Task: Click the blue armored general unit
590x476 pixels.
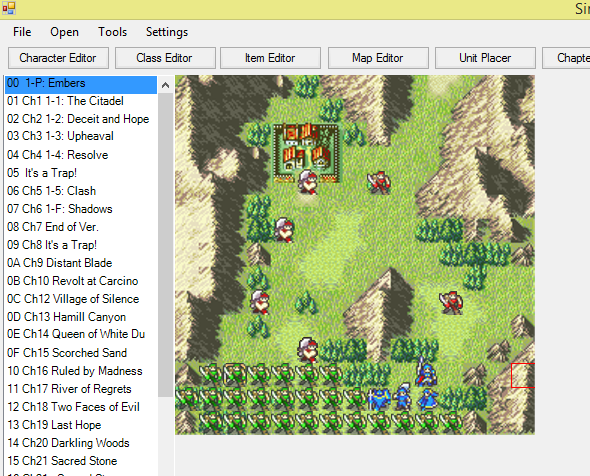Action: (379, 400)
